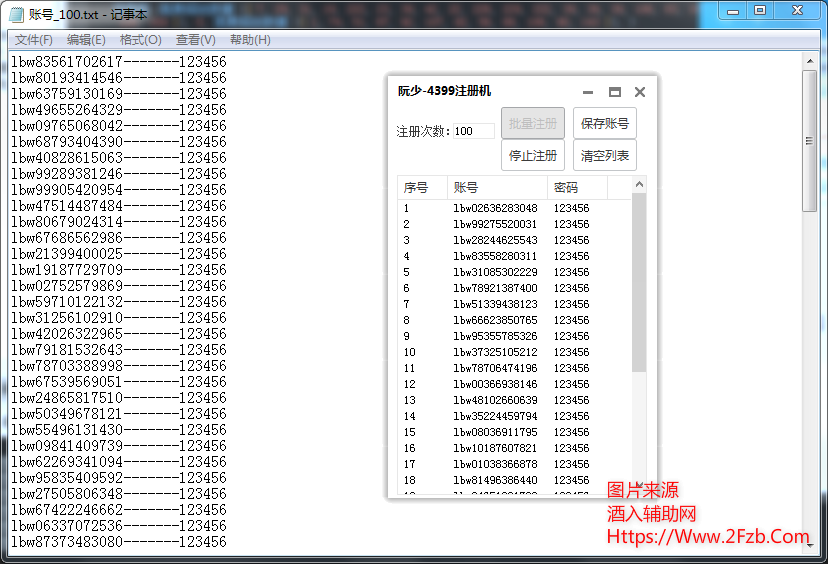
Task: Click the 保存账号 button
Action: 604,124
